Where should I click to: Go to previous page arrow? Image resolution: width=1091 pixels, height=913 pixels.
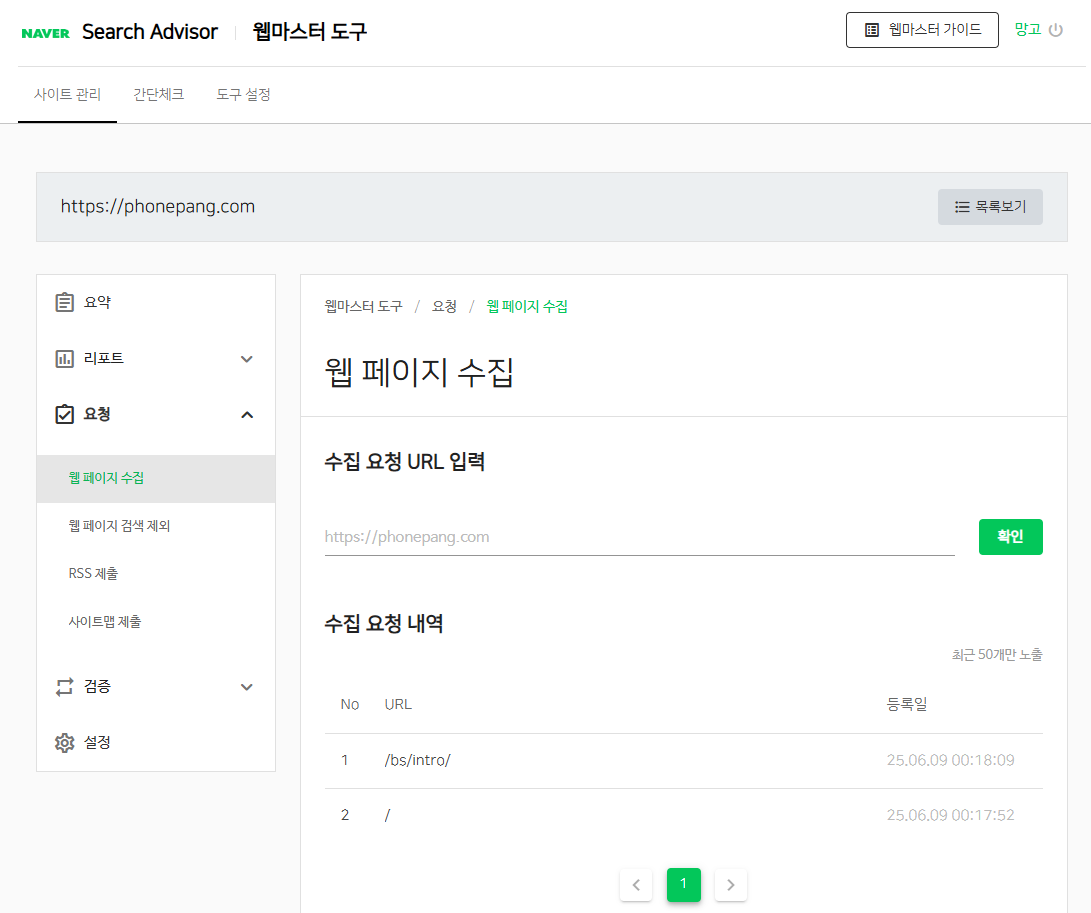click(636, 885)
